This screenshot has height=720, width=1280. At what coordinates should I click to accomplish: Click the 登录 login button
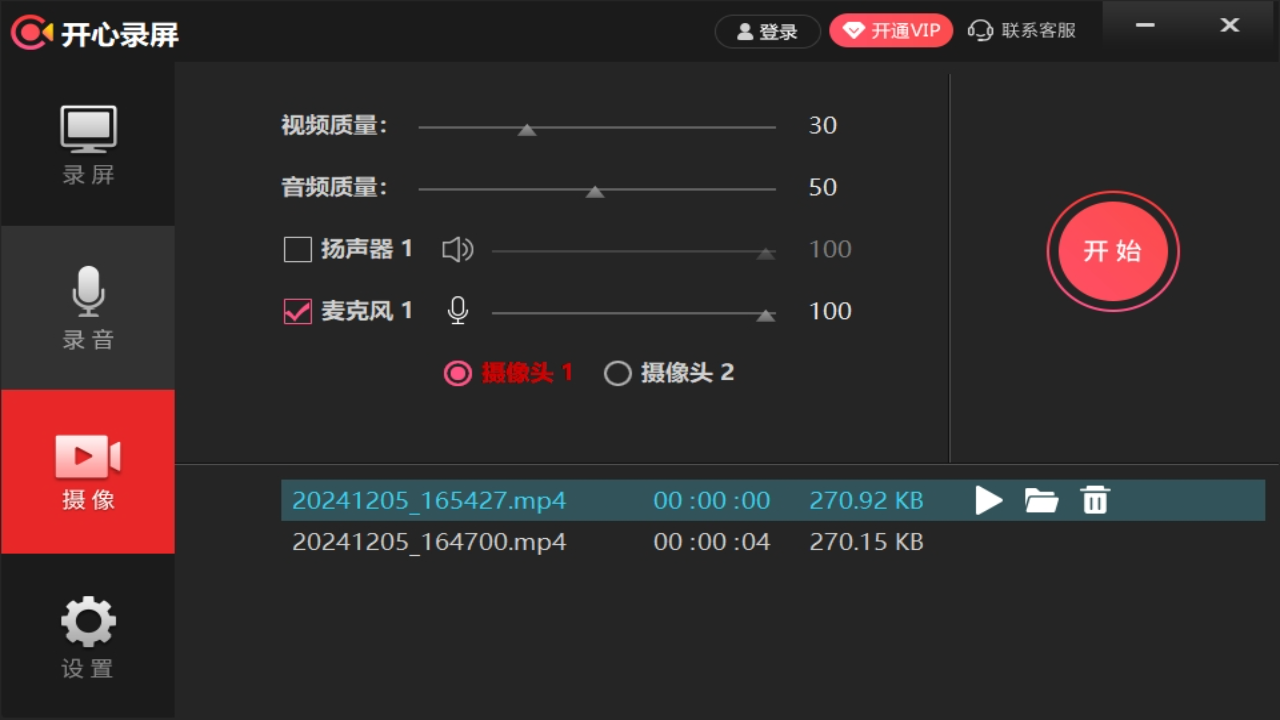[x=767, y=31]
